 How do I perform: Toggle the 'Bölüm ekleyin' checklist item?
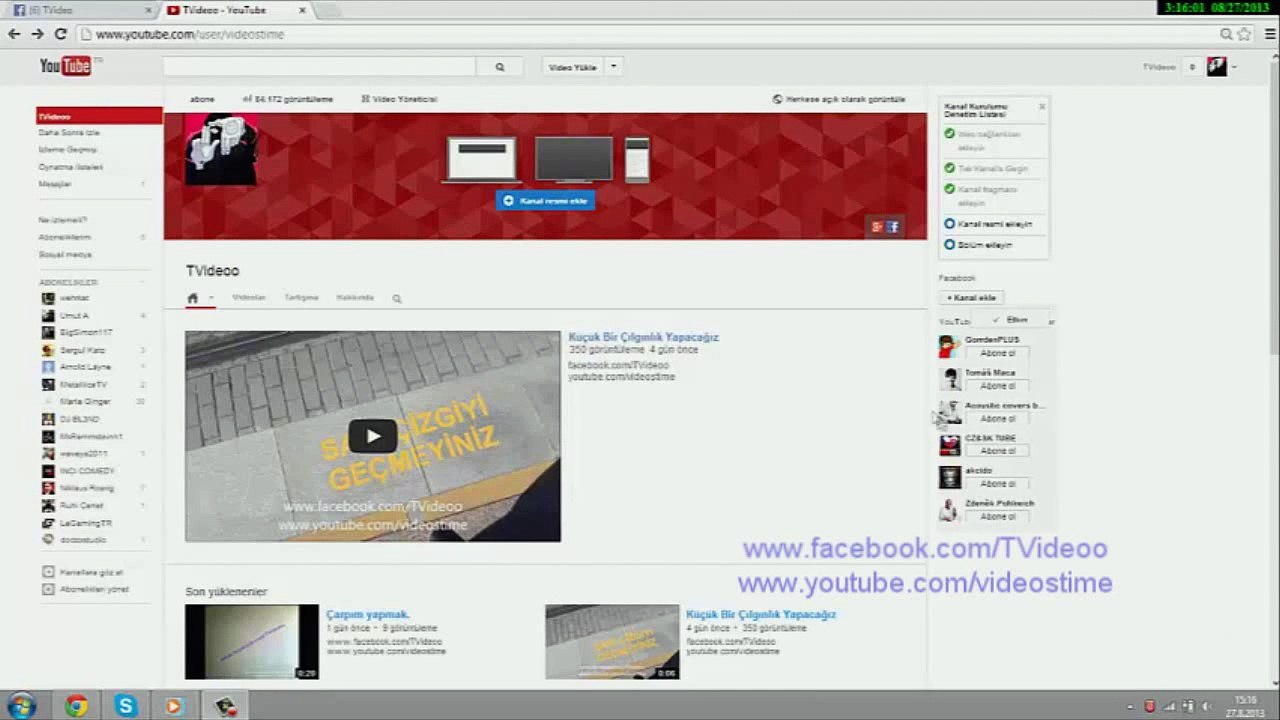950,244
